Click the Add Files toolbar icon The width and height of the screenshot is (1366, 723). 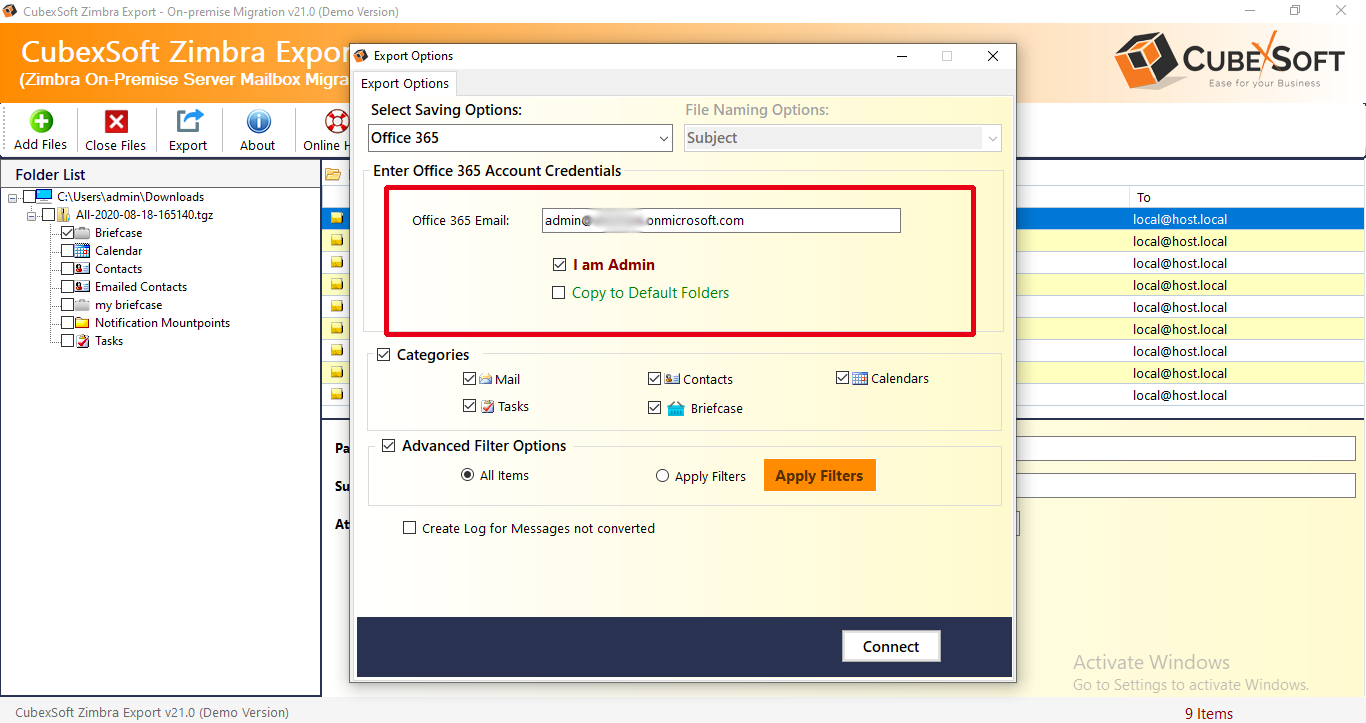click(41, 122)
